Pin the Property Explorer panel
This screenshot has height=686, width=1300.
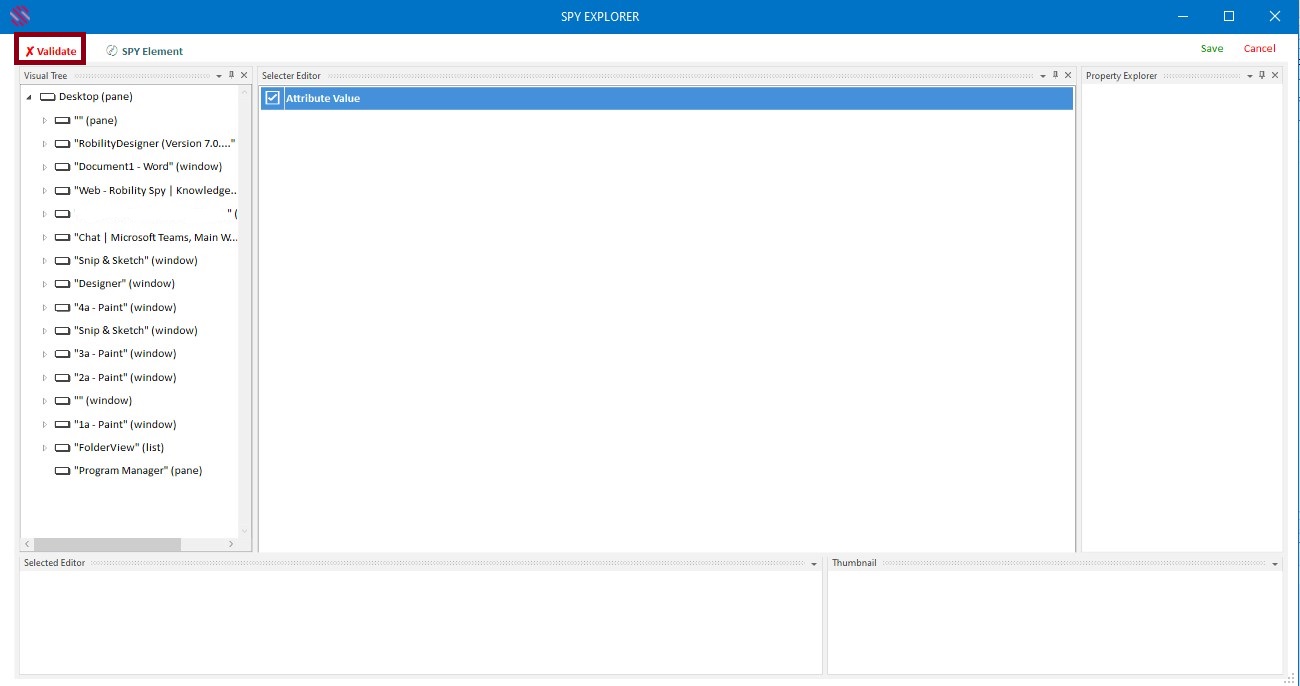click(x=1262, y=75)
